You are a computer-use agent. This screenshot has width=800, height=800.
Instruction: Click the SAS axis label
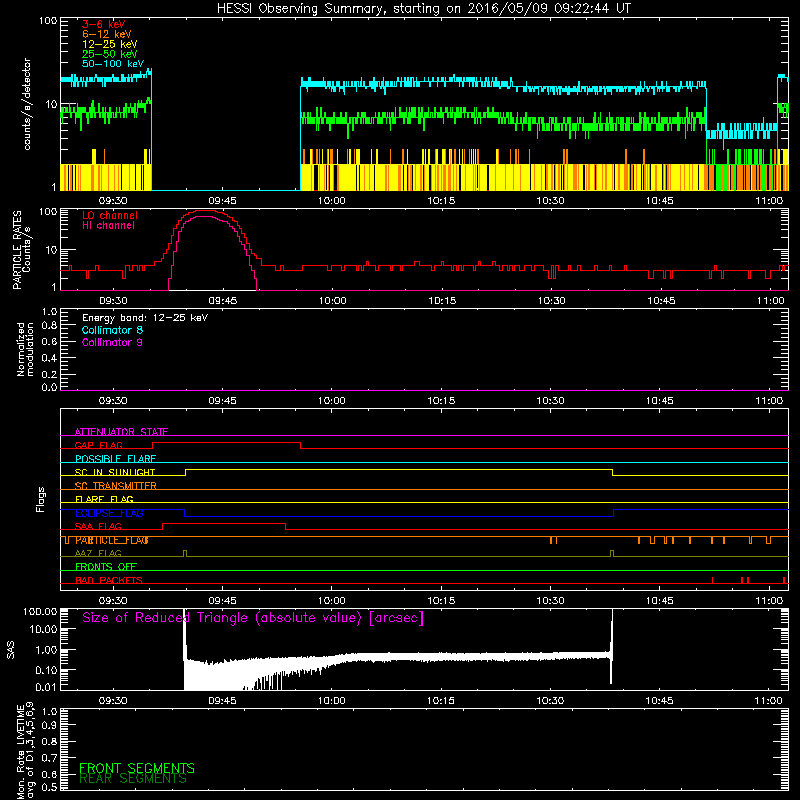click(11, 650)
